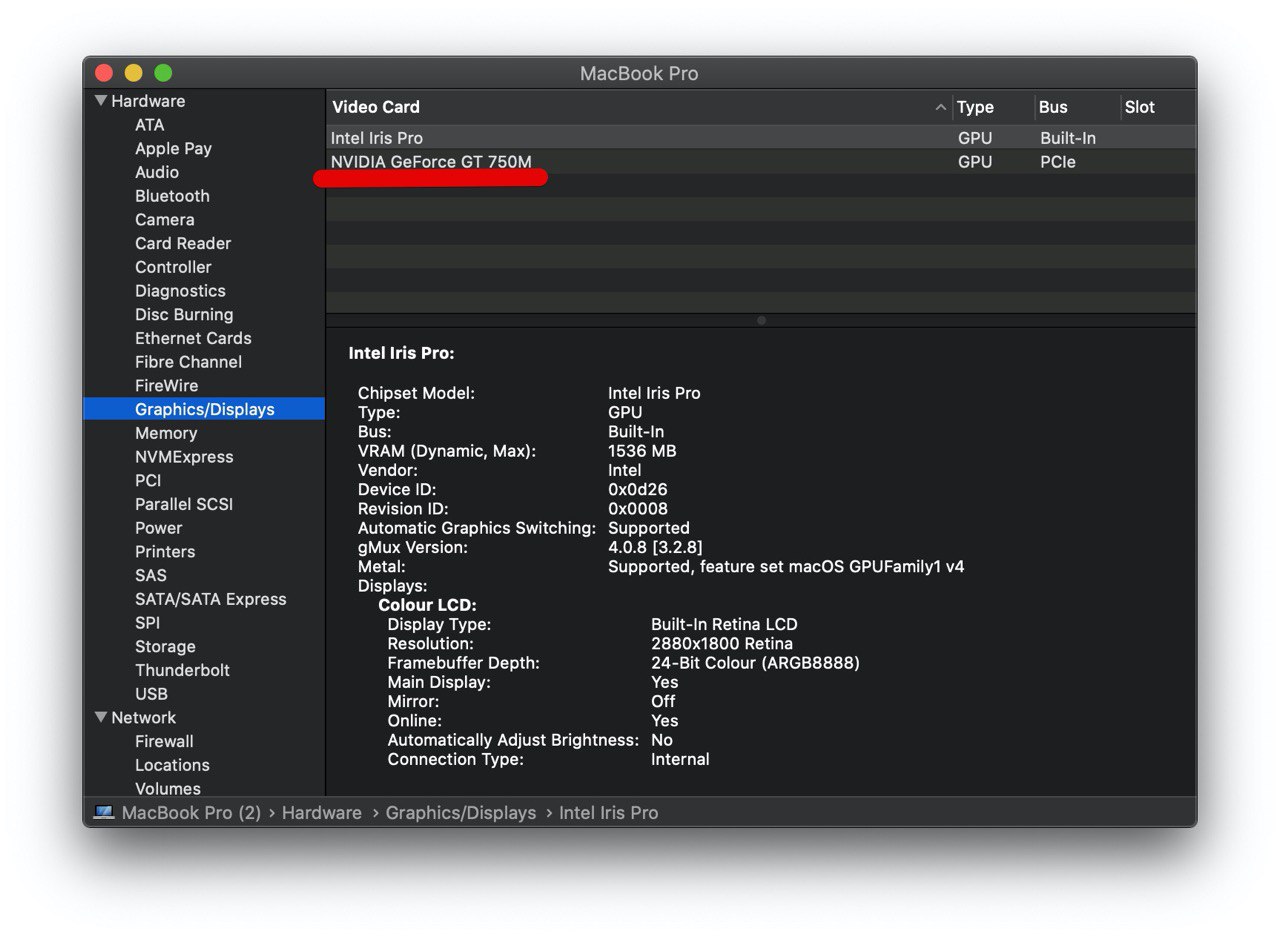
Task: Open Memory in the sidebar
Action: (166, 433)
